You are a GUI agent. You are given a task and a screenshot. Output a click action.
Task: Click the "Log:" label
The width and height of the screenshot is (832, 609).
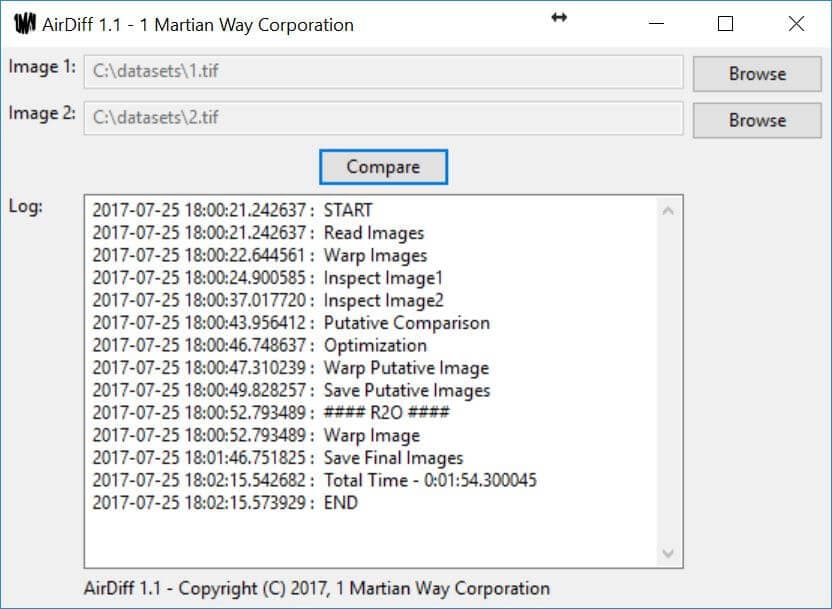coord(25,206)
